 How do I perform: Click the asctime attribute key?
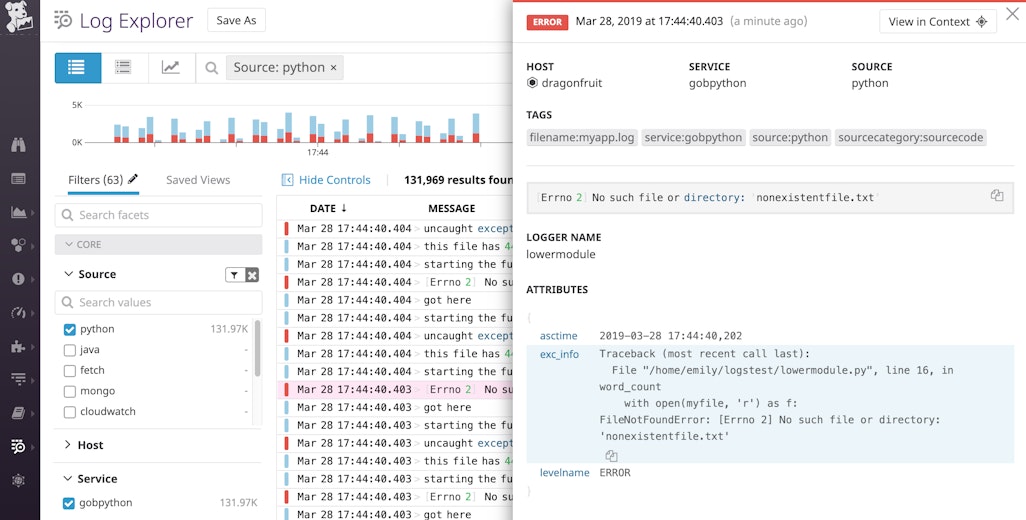(x=558, y=336)
